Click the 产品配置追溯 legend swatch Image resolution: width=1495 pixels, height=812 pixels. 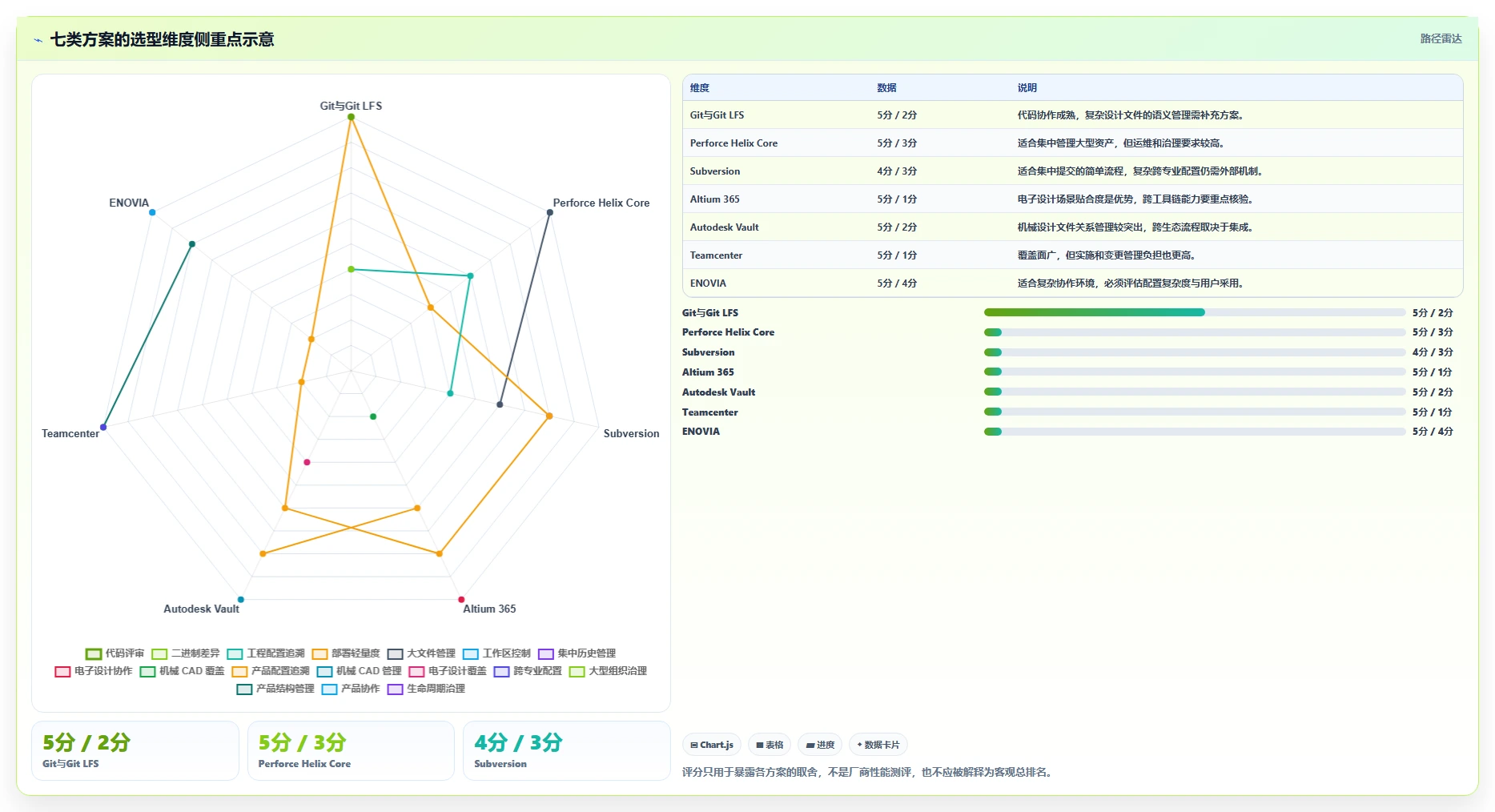point(239,671)
